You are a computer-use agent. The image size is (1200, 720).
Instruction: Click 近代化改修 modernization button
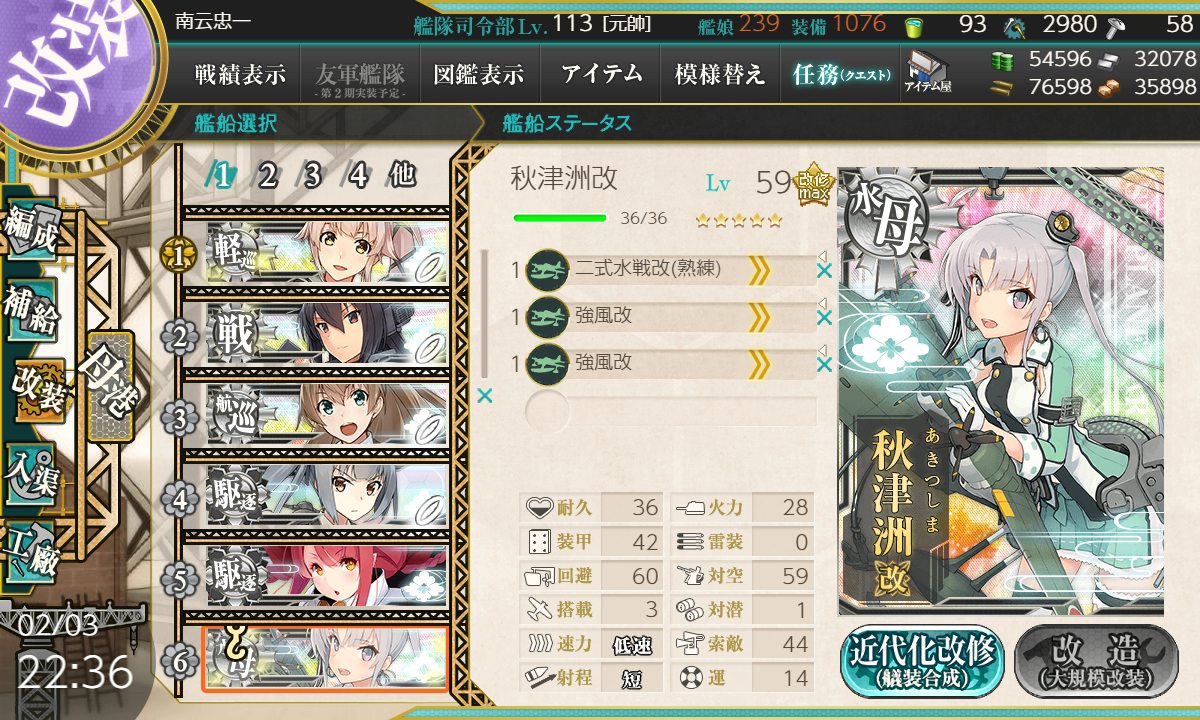point(922,661)
